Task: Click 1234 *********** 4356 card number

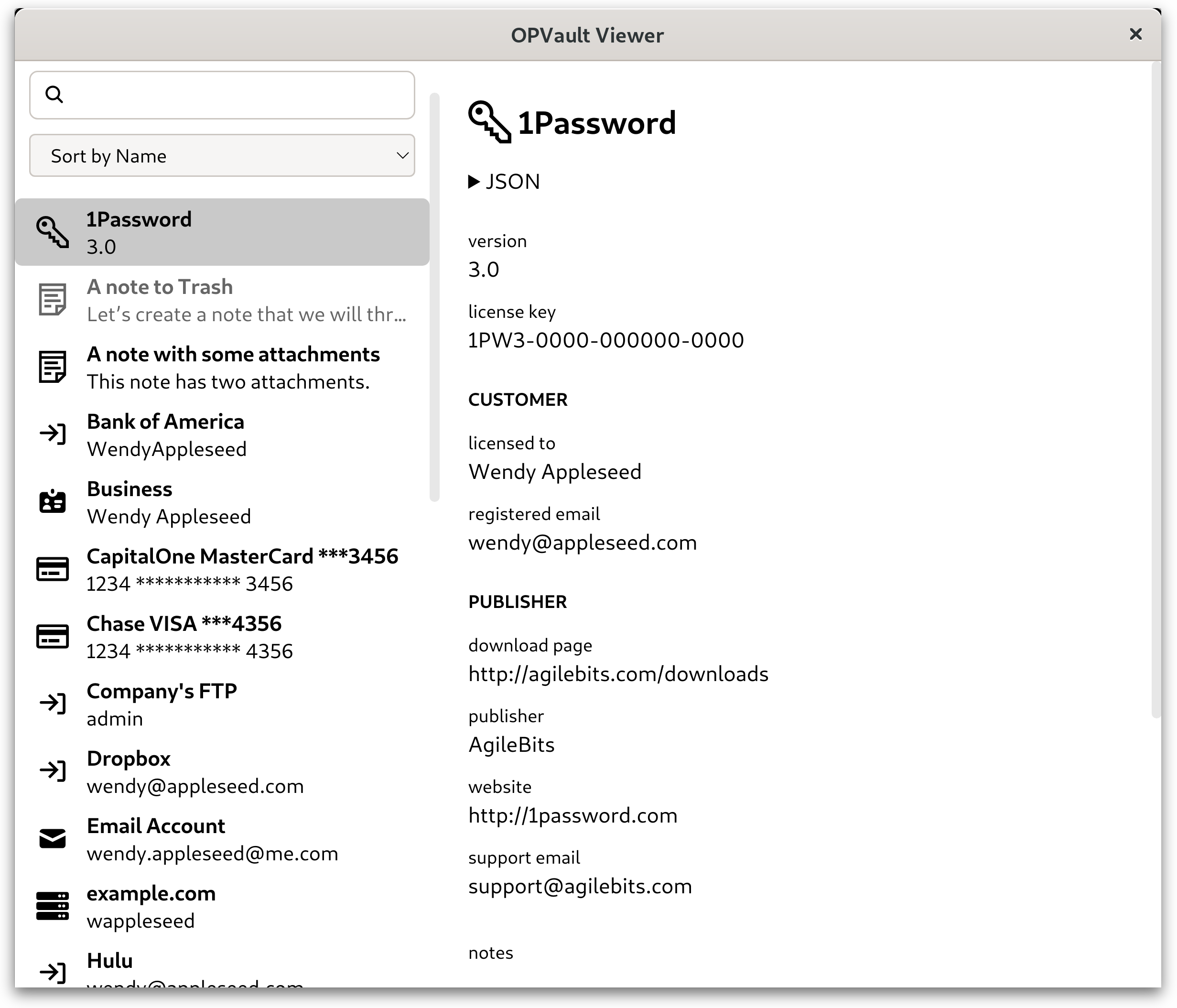Action: (x=190, y=651)
